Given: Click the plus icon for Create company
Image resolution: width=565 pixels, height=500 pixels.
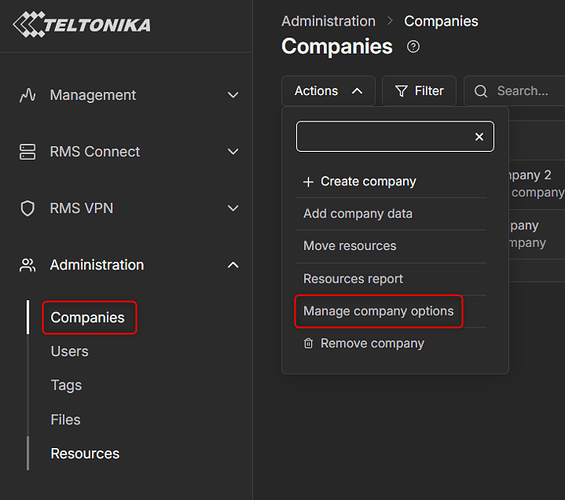Looking at the screenshot, I should coord(308,182).
